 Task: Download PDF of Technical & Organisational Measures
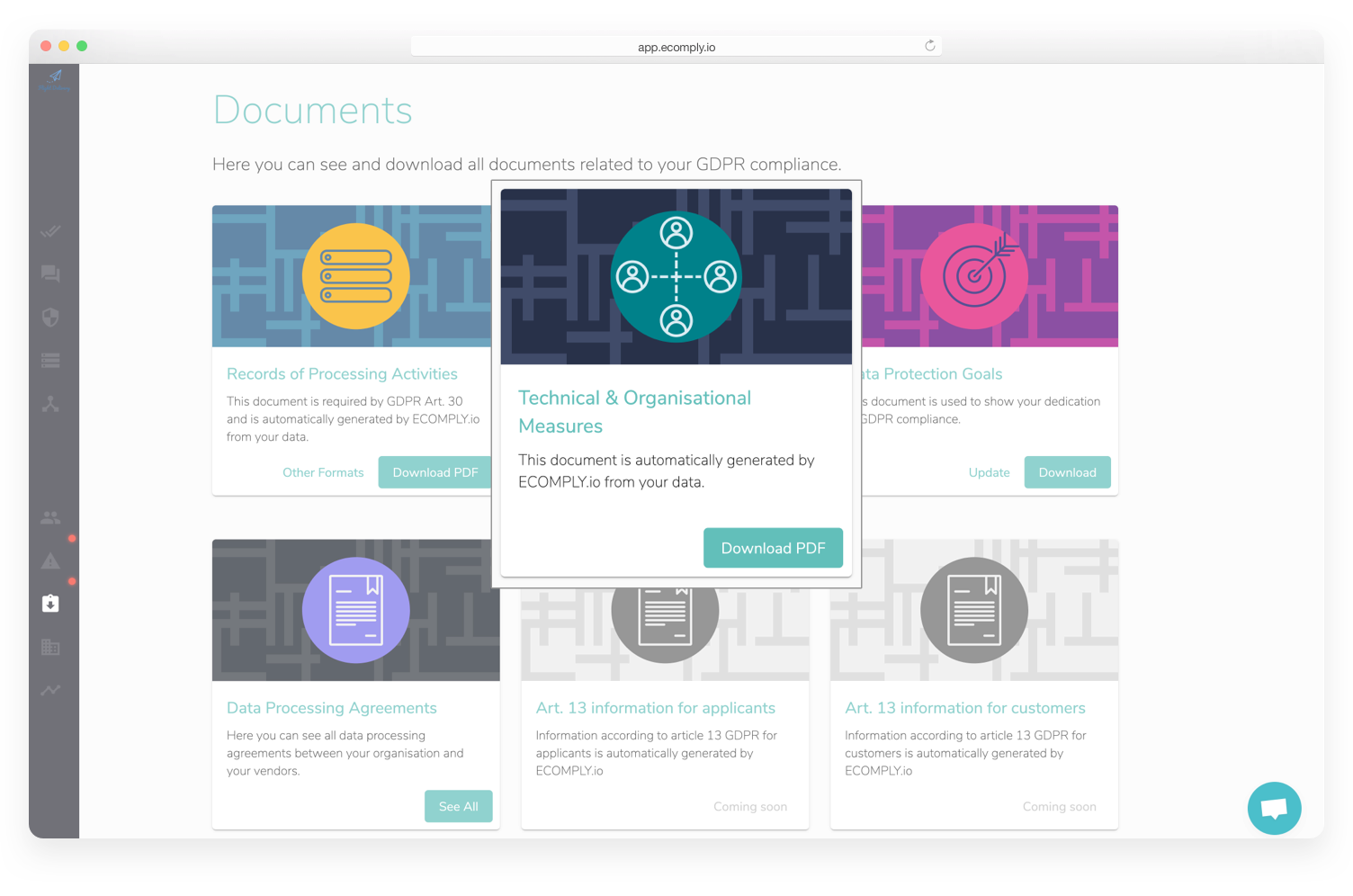[x=773, y=548]
